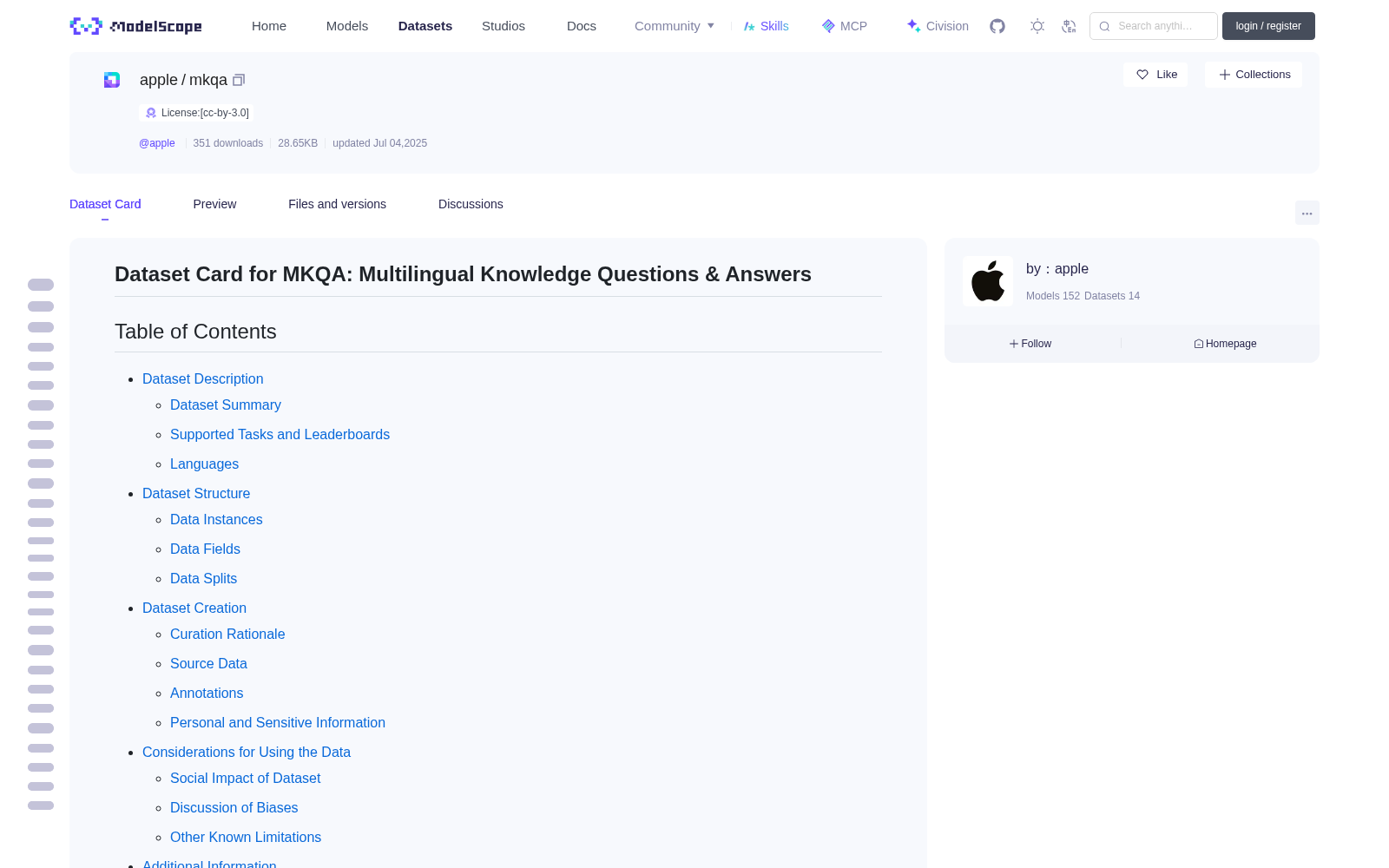Open the ModelScope logo homepage
Screen dimensions: 1389x868
[x=136, y=26]
